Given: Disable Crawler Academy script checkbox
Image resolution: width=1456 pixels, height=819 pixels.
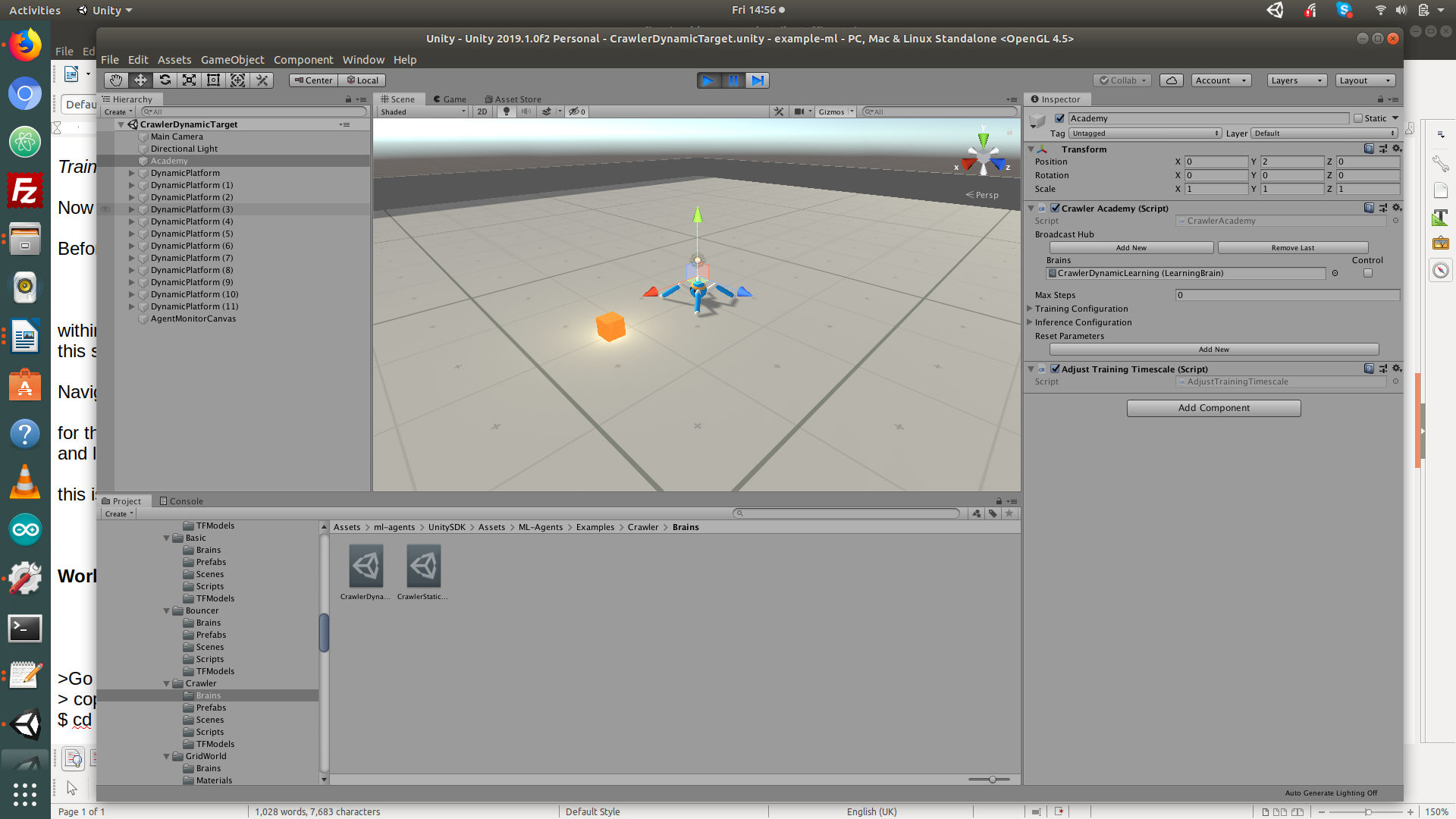Looking at the screenshot, I should coord(1055,208).
